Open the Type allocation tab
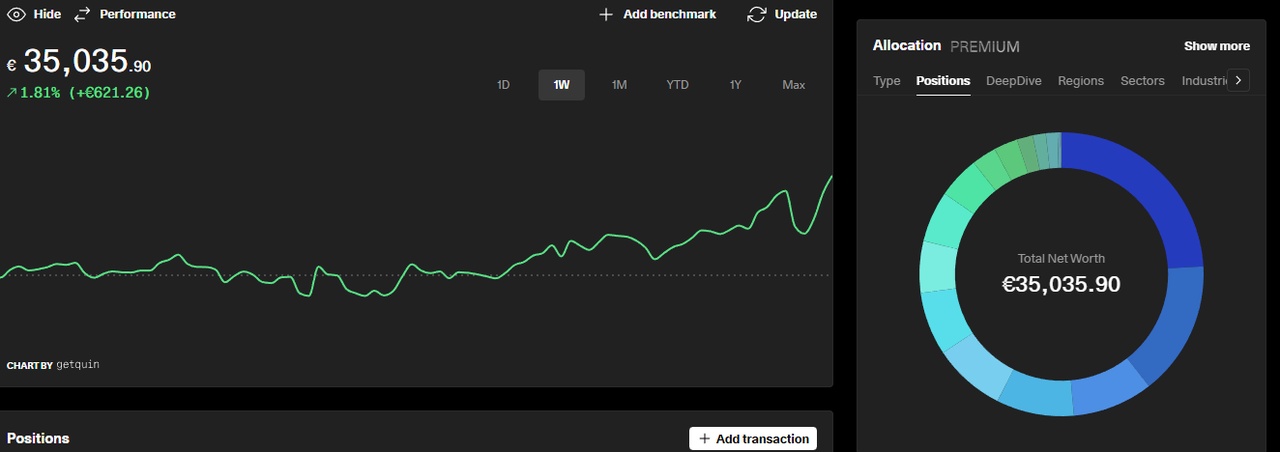 [886, 81]
